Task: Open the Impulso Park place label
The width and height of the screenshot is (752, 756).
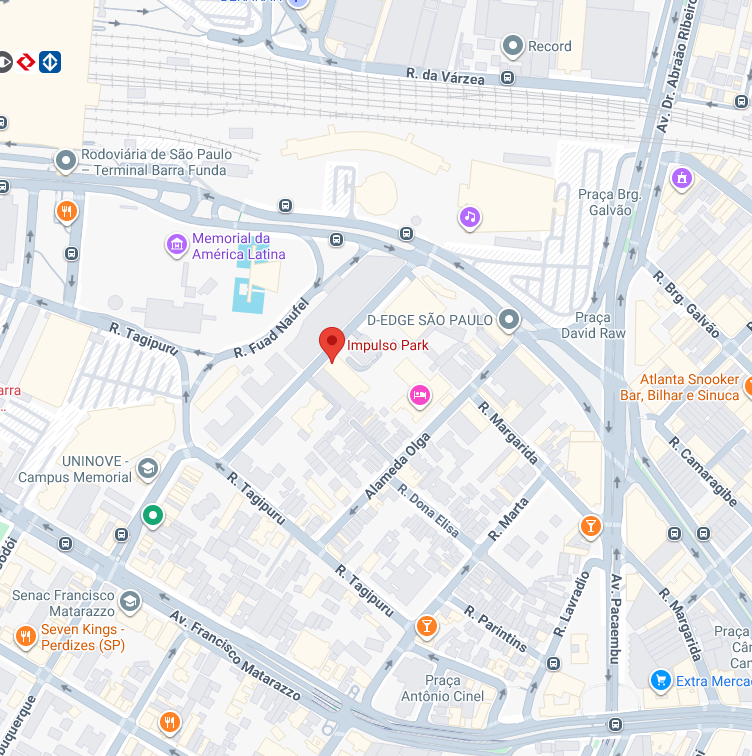Action: click(388, 345)
